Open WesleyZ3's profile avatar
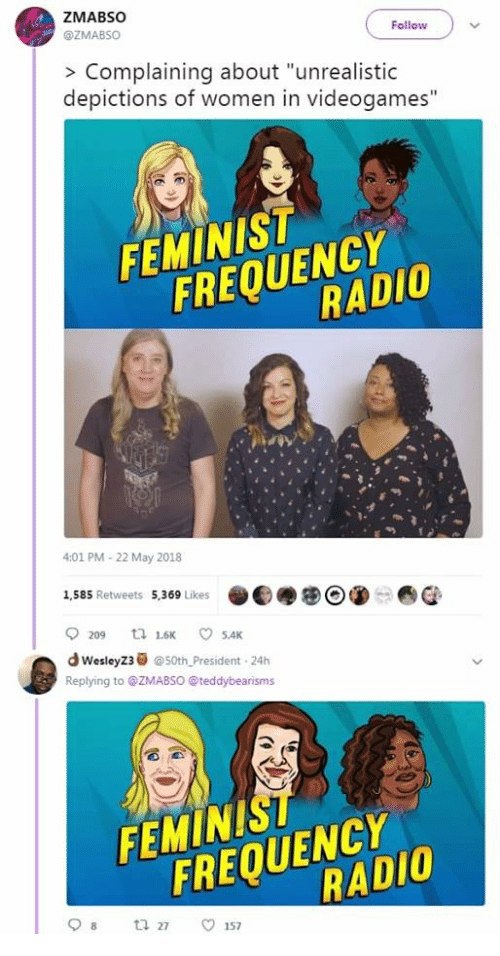 pos(37,674)
